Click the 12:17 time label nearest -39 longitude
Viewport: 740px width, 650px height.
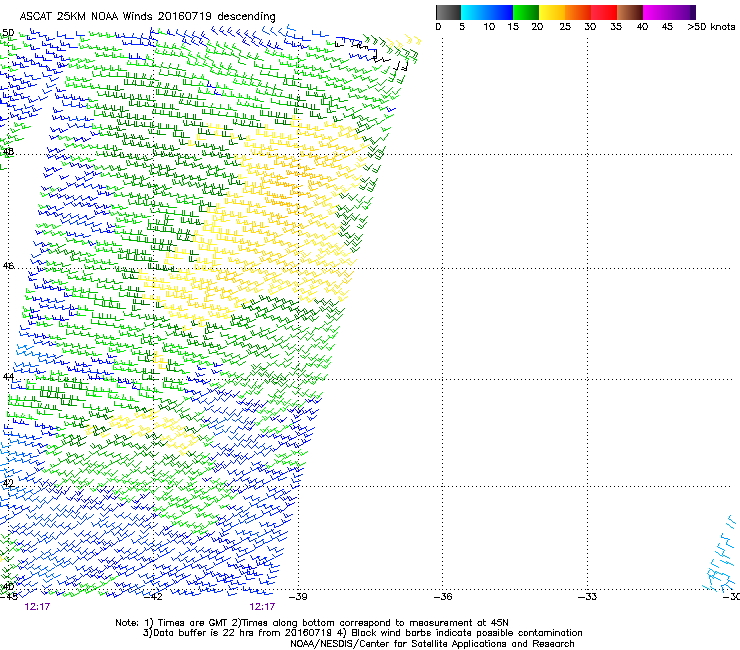[x=262, y=607]
